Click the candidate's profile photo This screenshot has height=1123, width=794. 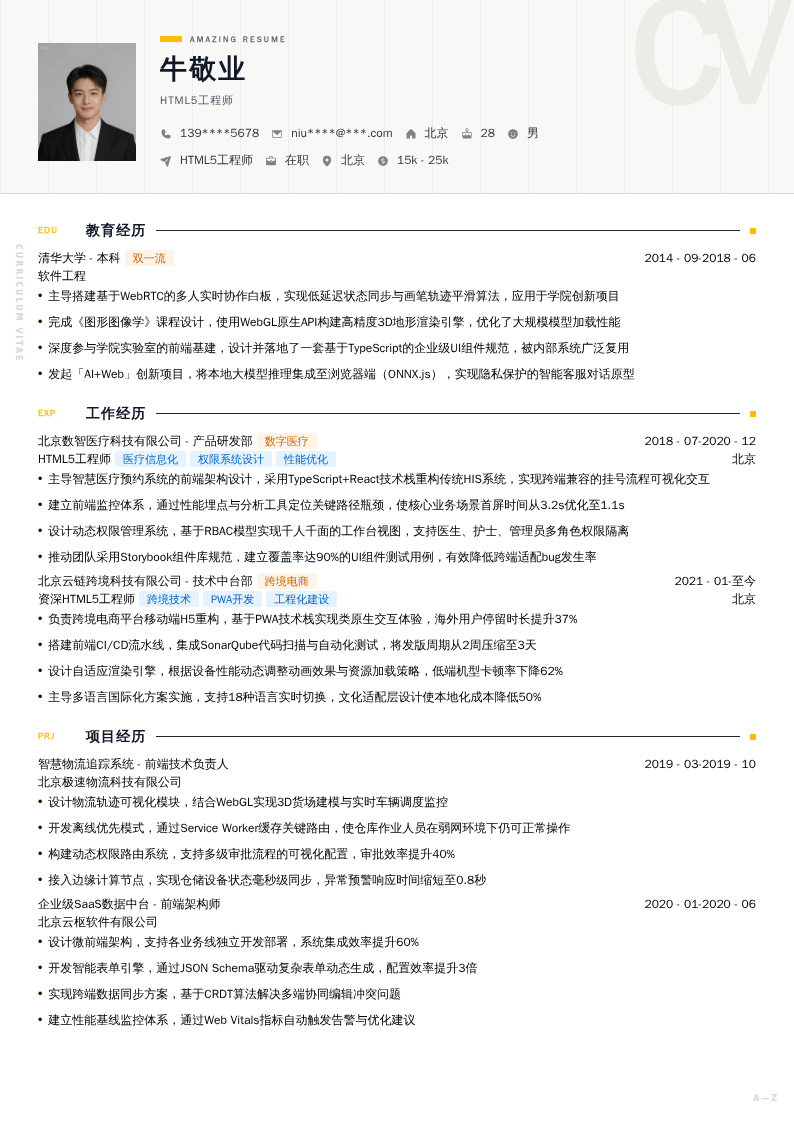(87, 102)
